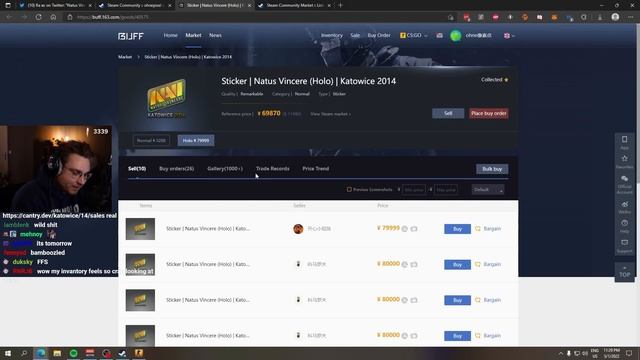
Task: Switch to Steam Community Market browser tab
Action: click(294, 5)
